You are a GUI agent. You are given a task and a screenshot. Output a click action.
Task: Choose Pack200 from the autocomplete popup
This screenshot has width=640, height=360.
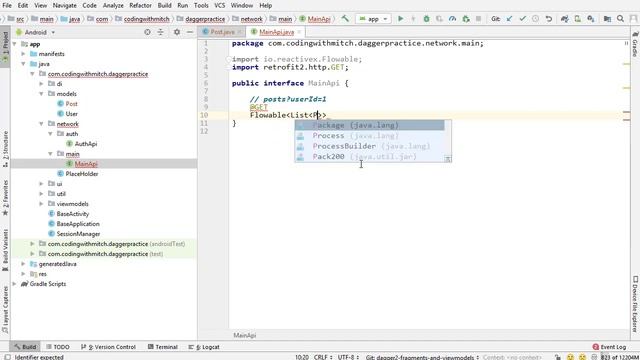(x=370, y=156)
